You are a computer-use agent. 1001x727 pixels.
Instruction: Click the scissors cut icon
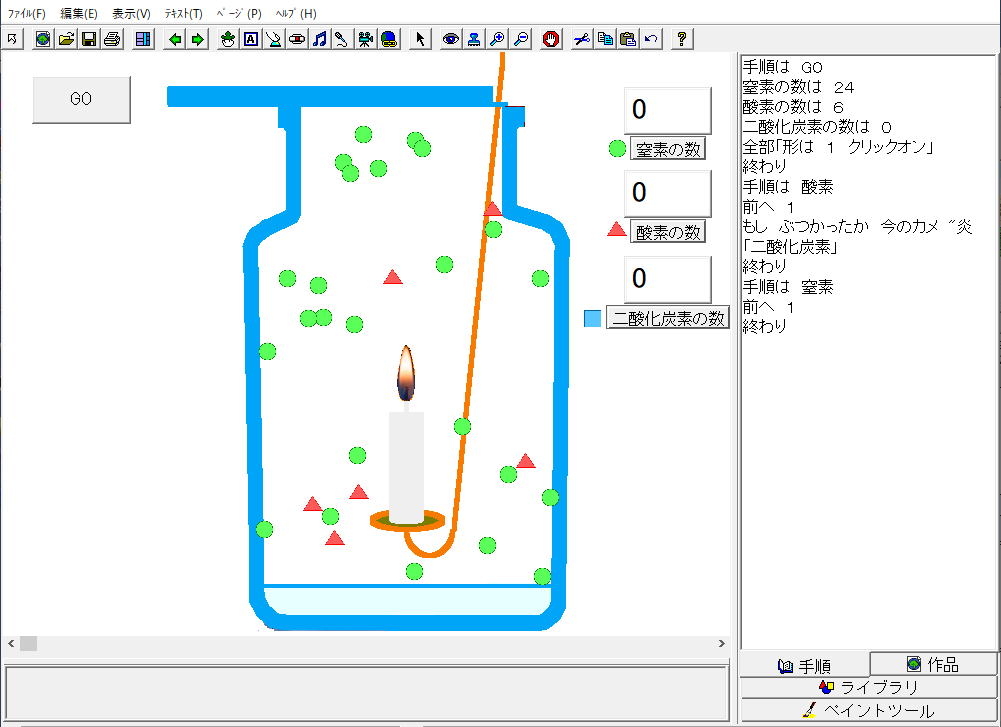click(581, 39)
